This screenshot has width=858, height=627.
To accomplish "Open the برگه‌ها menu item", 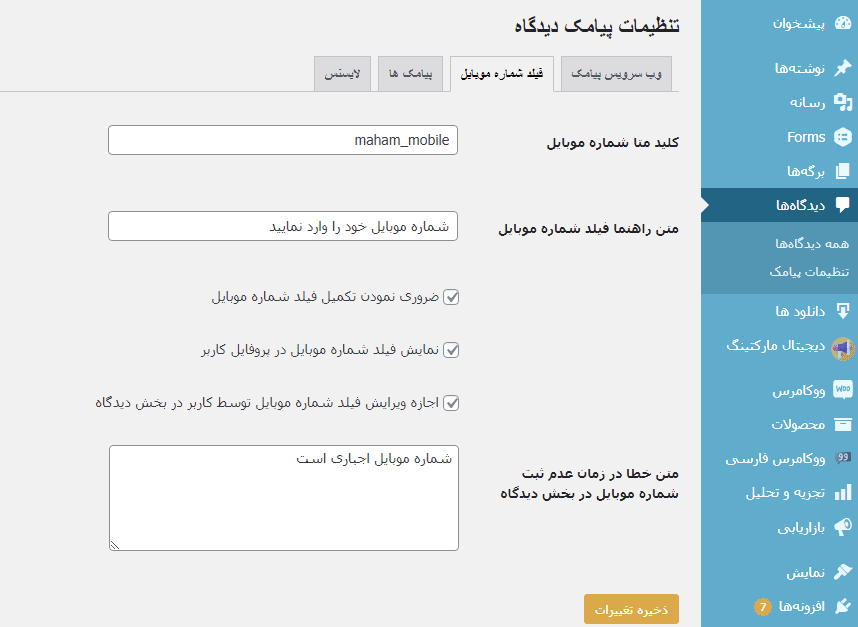I will (x=779, y=171).
